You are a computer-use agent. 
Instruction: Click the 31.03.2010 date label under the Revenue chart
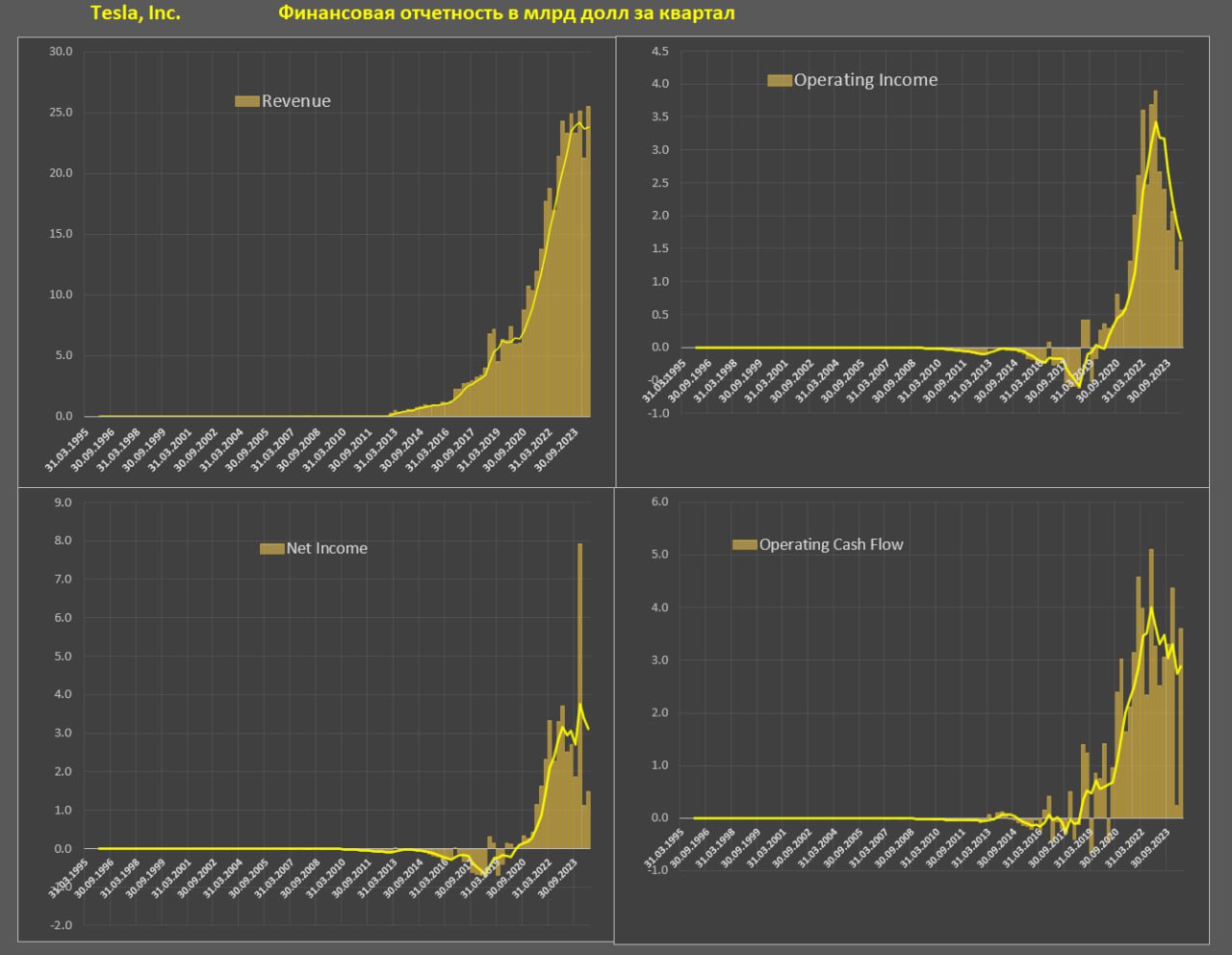tap(326, 450)
